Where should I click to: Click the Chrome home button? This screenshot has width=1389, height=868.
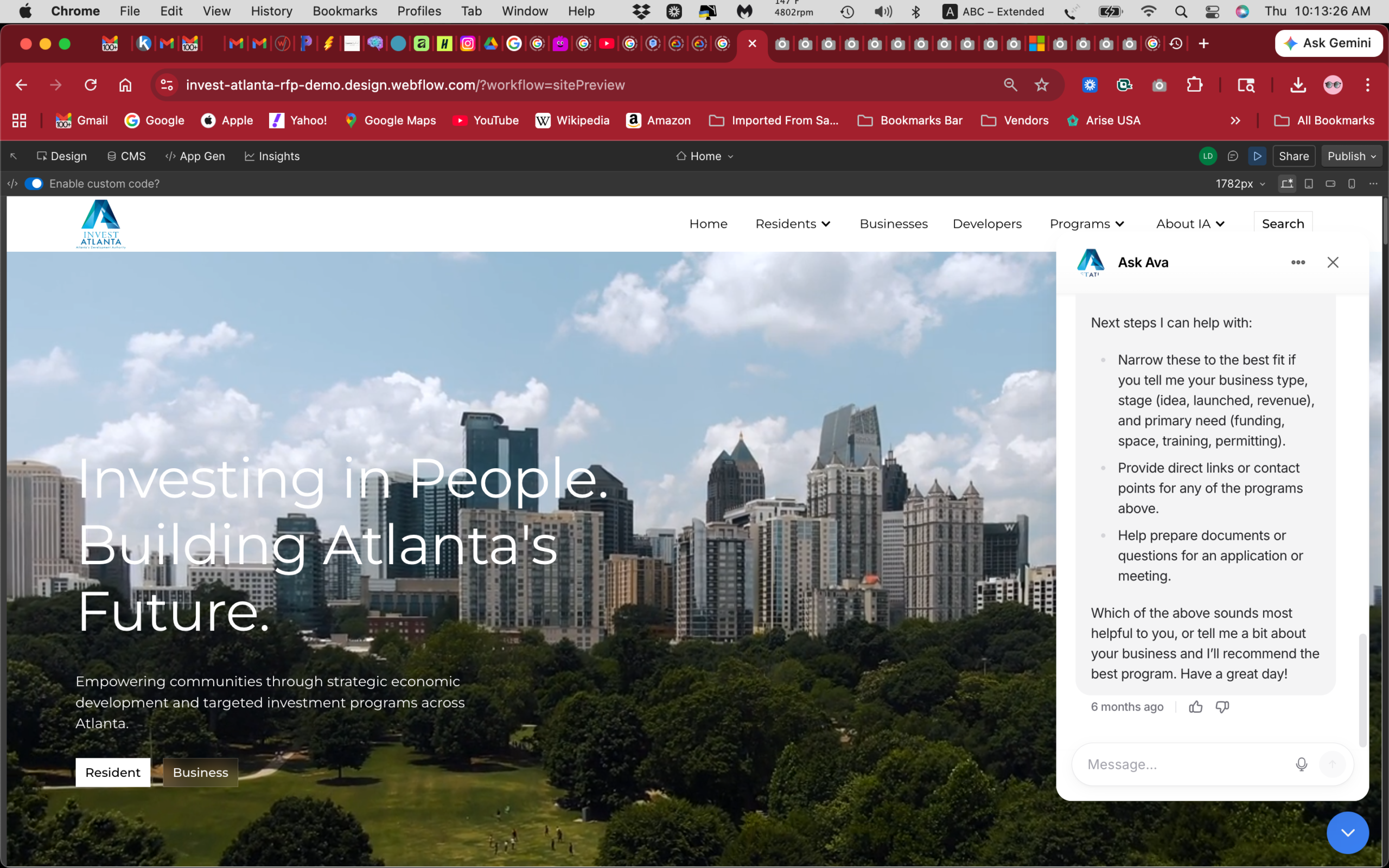[125, 85]
